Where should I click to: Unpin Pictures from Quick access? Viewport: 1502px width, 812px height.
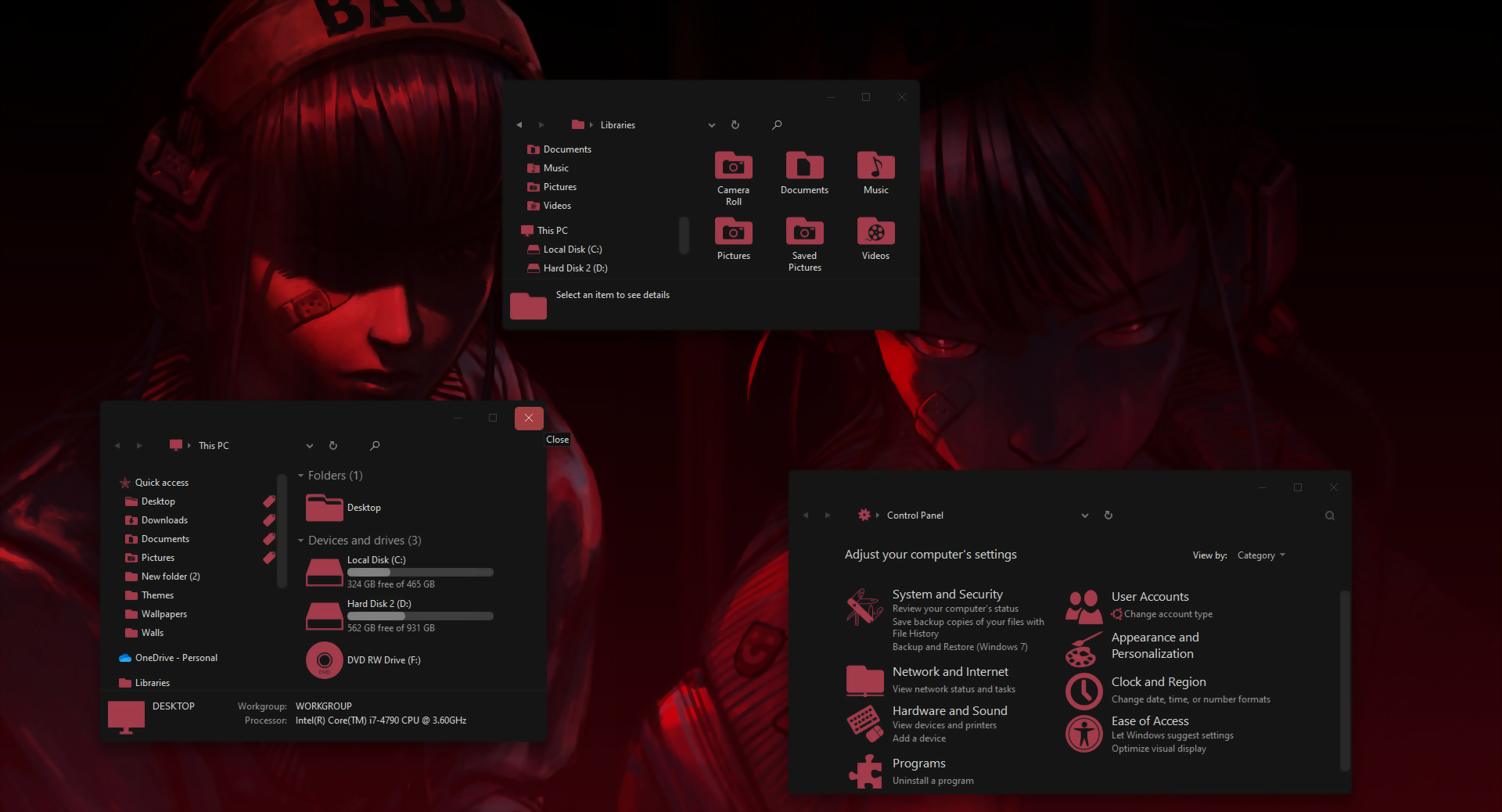(268, 558)
